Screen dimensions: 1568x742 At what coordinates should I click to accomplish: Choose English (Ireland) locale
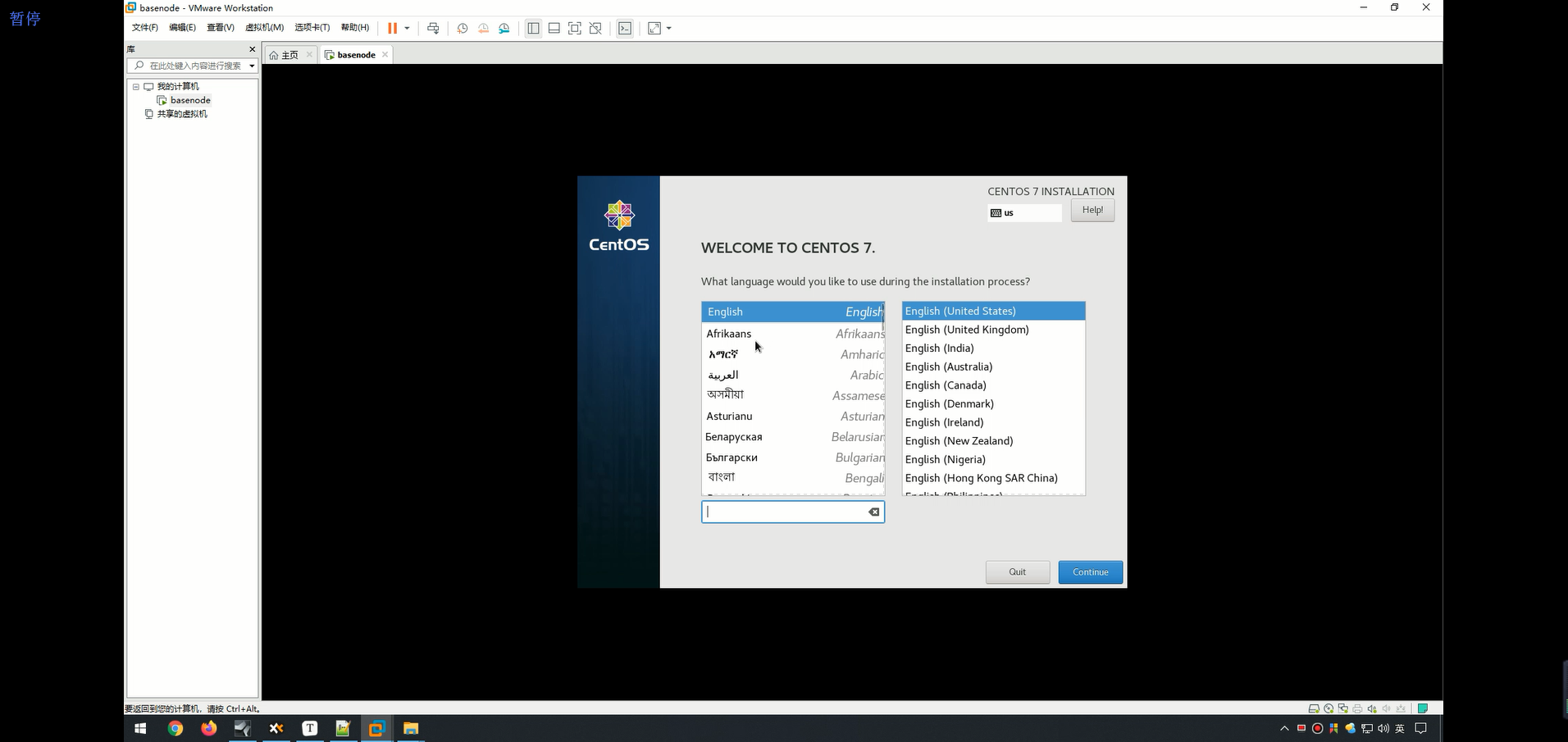click(993, 422)
